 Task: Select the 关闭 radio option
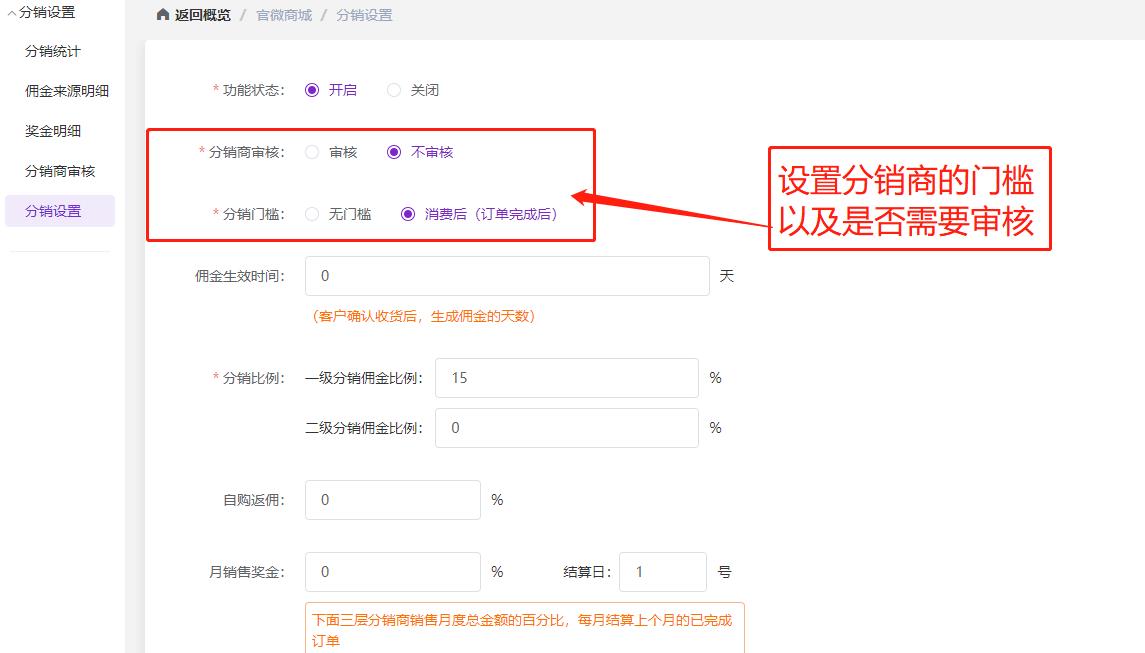[394, 89]
